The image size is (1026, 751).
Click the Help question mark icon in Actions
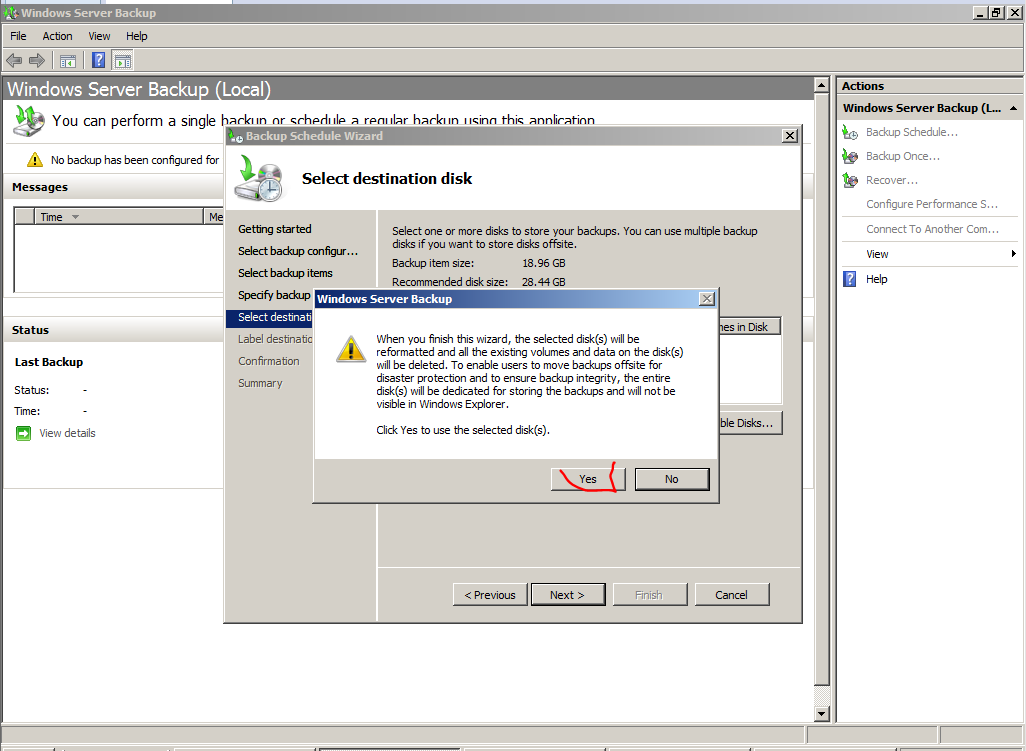tap(849, 279)
